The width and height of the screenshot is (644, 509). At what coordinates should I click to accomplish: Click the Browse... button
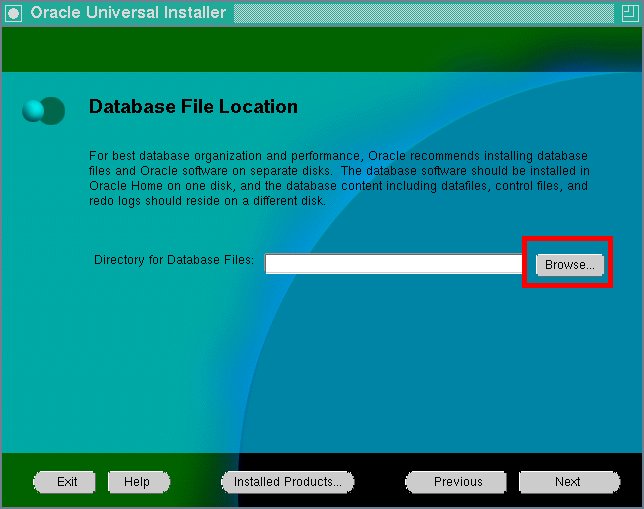pos(570,265)
